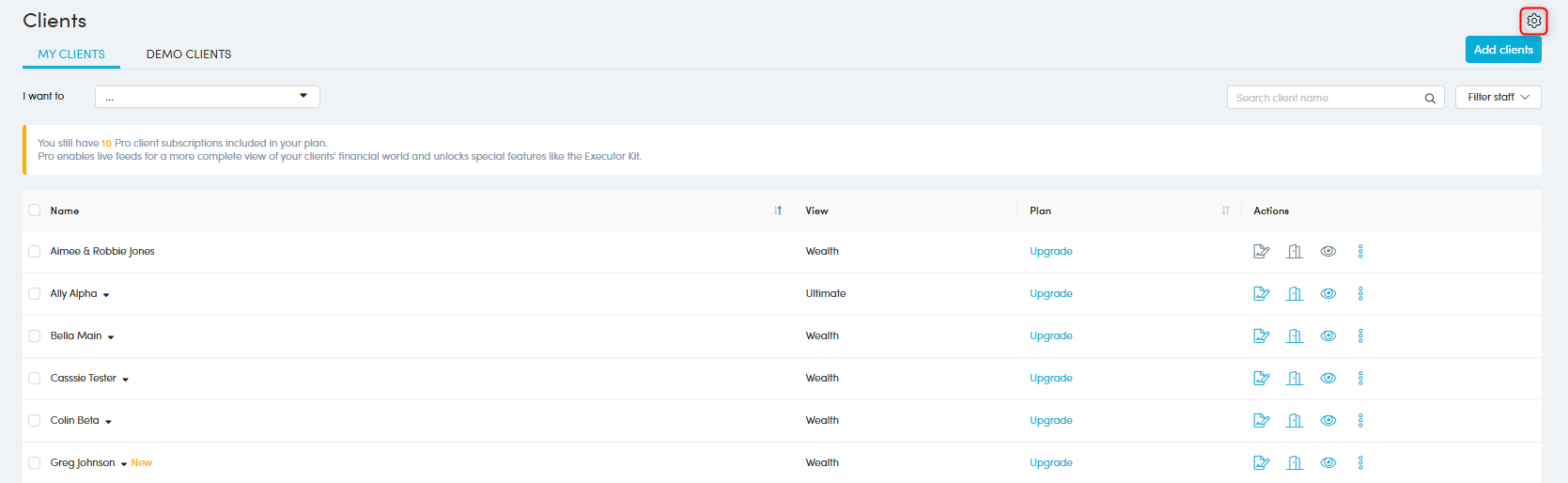Viewport: 1568px width, 483px height.
Task: Click the Upgrade link for Colin Beta
Action: (1050, 420)
